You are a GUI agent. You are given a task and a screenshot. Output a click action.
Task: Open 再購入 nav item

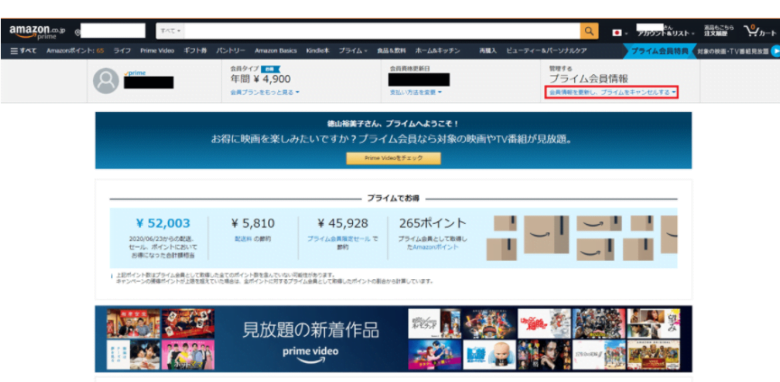[488, 51]
